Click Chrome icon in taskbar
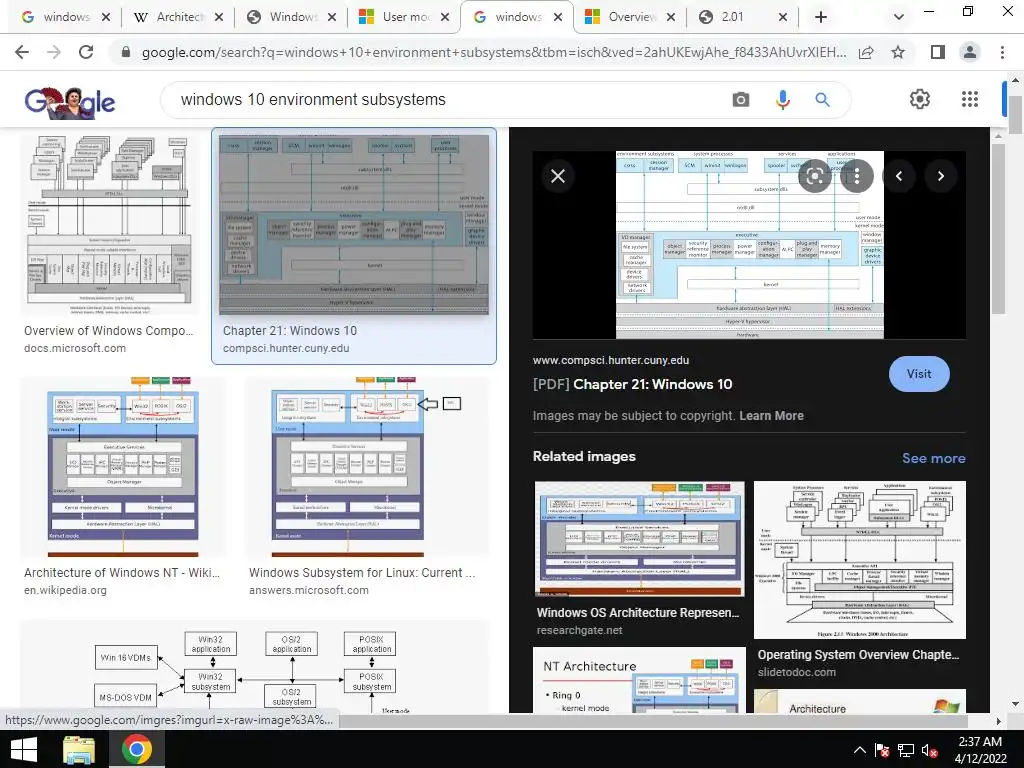 pos(136,750)
